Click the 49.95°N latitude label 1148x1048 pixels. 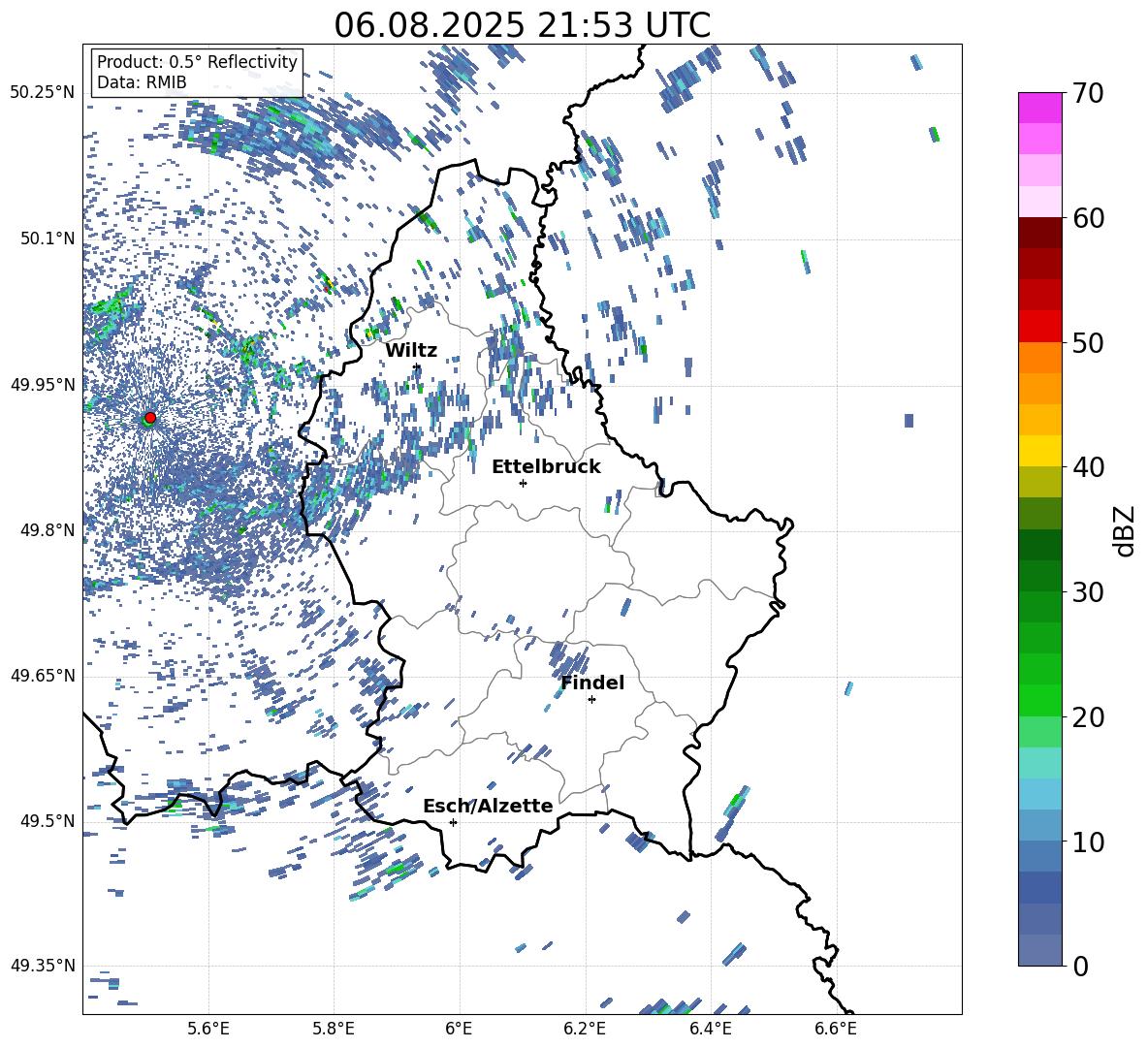[x=43, y=384]
